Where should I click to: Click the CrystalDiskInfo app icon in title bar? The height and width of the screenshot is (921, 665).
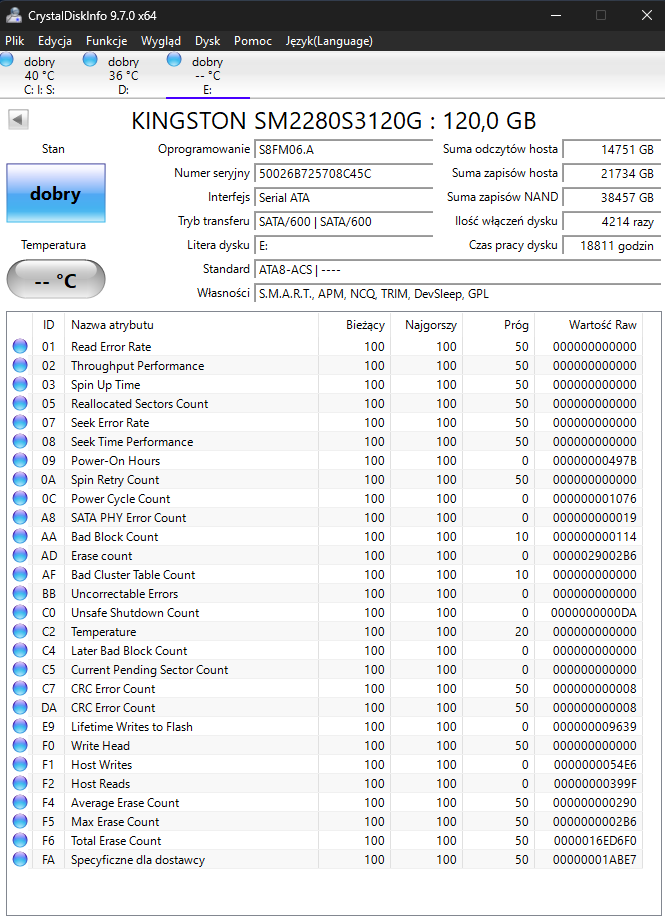tap(14, 15)
